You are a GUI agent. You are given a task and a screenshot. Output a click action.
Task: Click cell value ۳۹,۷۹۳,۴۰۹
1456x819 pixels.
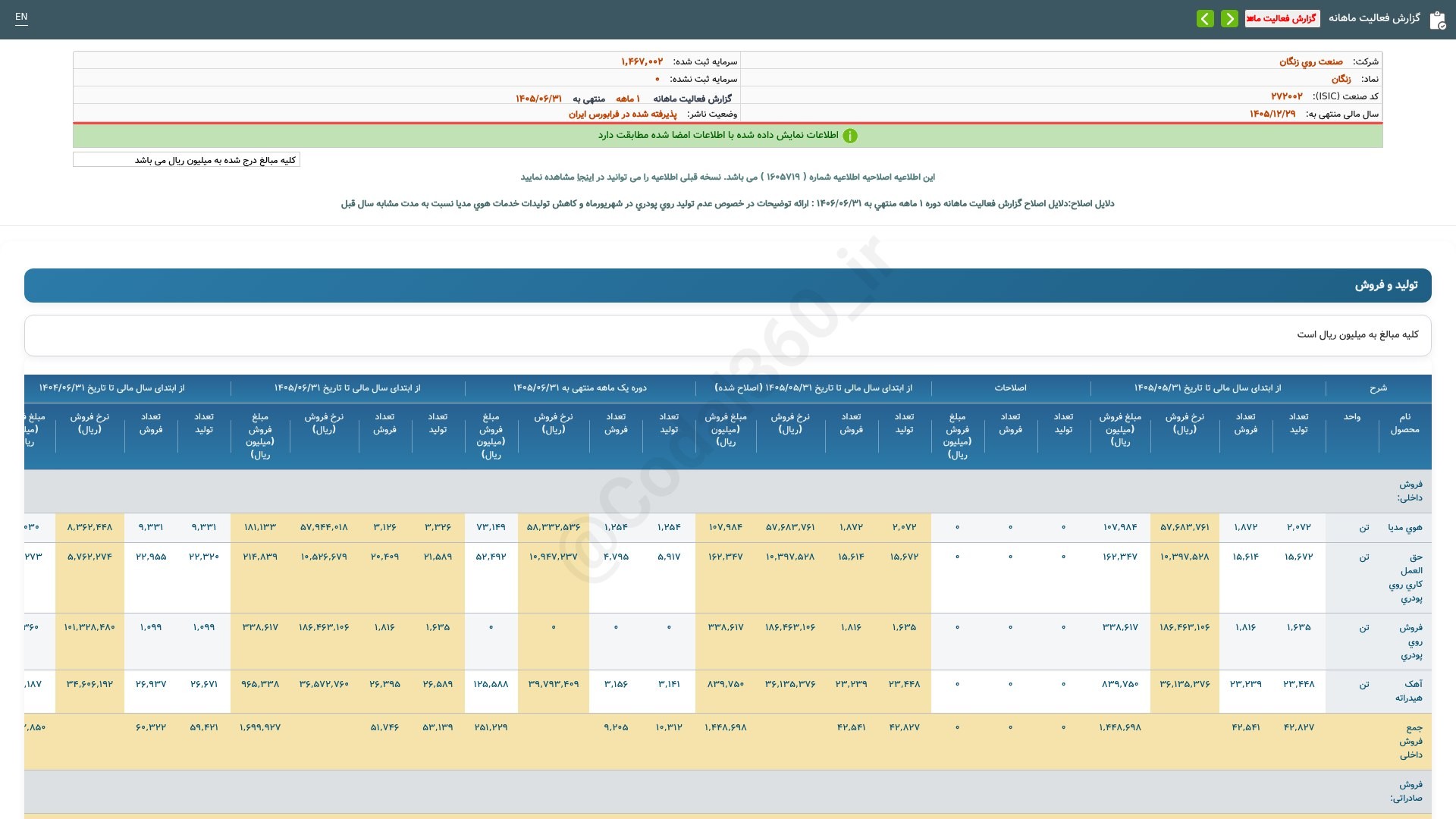(554, 684)
